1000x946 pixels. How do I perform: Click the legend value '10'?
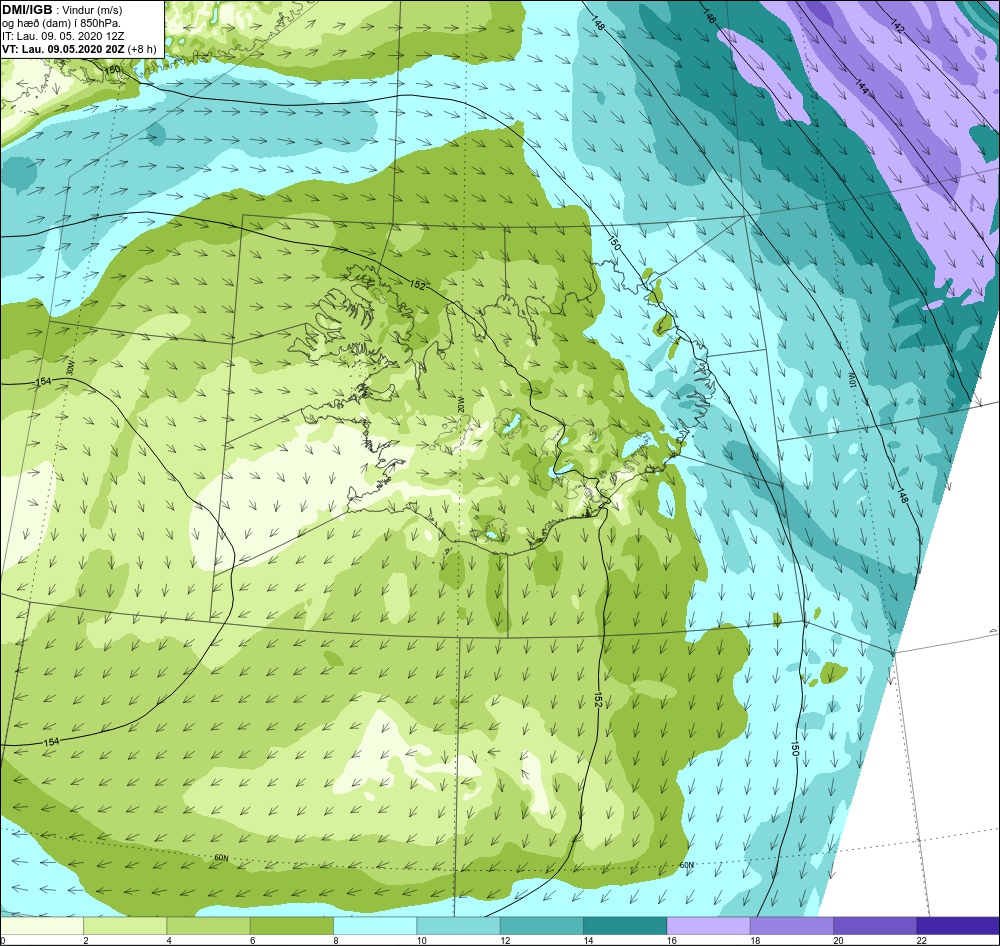pos(422,940)
